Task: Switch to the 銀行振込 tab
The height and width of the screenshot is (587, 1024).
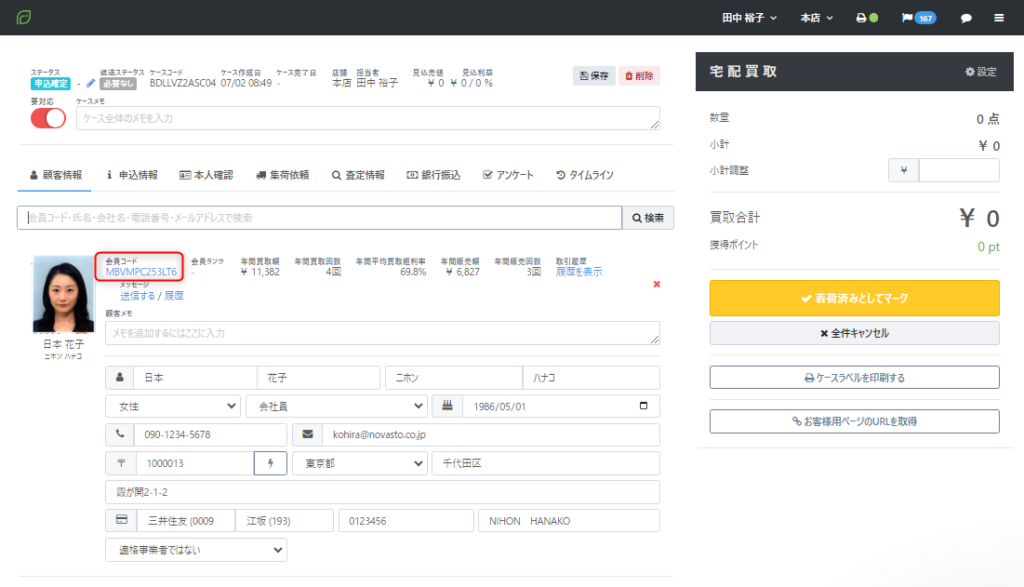Action: (433, 175)
